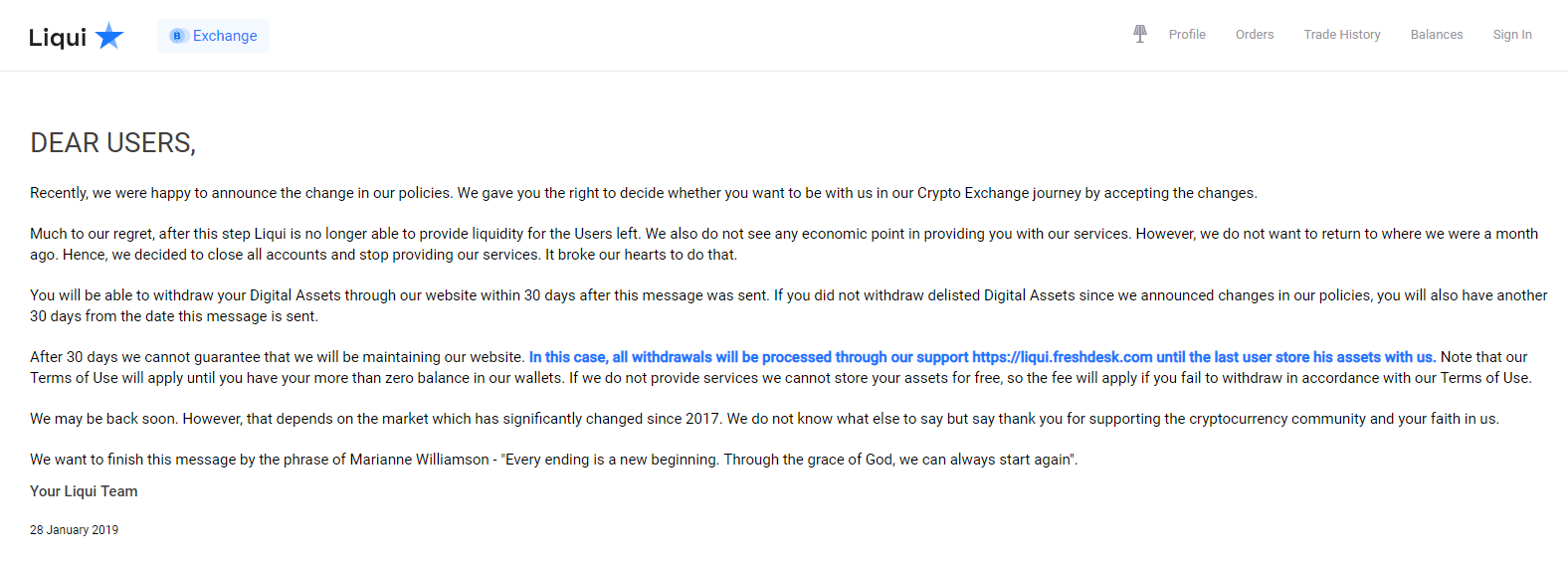Click the Marianne Williamson quote paragraph
The width and height of the screenshot is (1568, 563).
[553, 460]
